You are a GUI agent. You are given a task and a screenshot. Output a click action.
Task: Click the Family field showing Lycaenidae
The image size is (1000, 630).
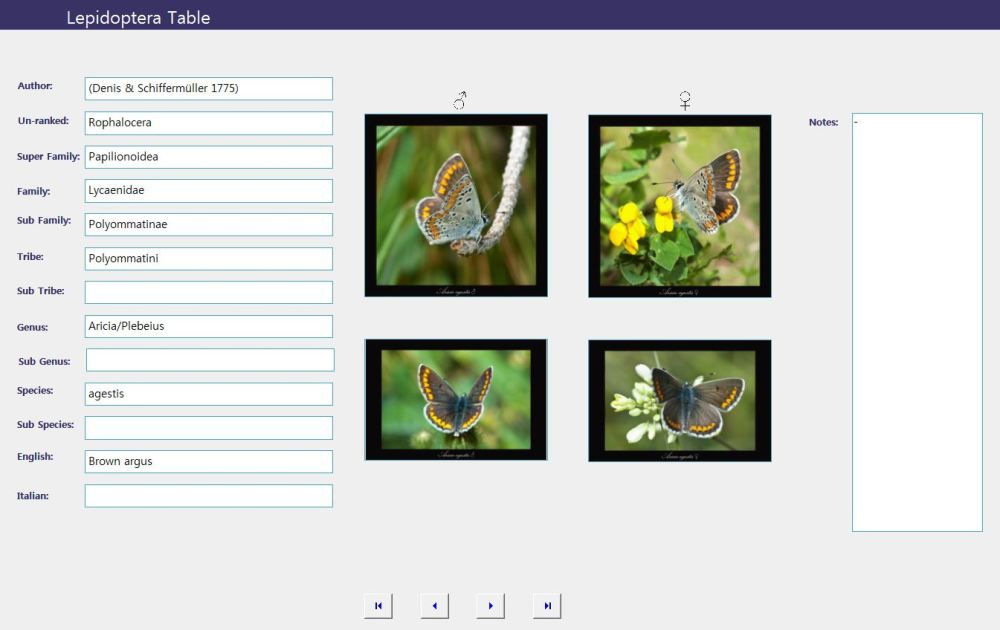pos(208,191)
